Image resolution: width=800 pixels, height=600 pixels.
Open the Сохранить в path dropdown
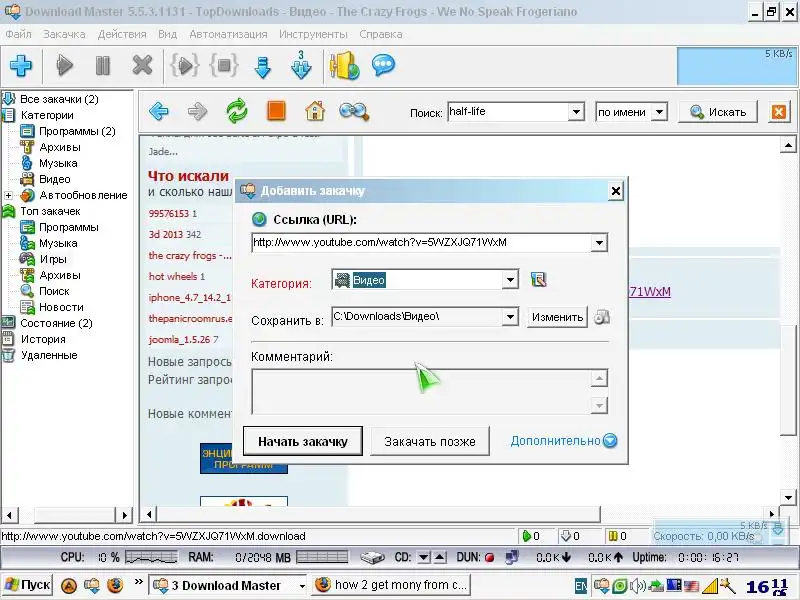pos(510,317)
